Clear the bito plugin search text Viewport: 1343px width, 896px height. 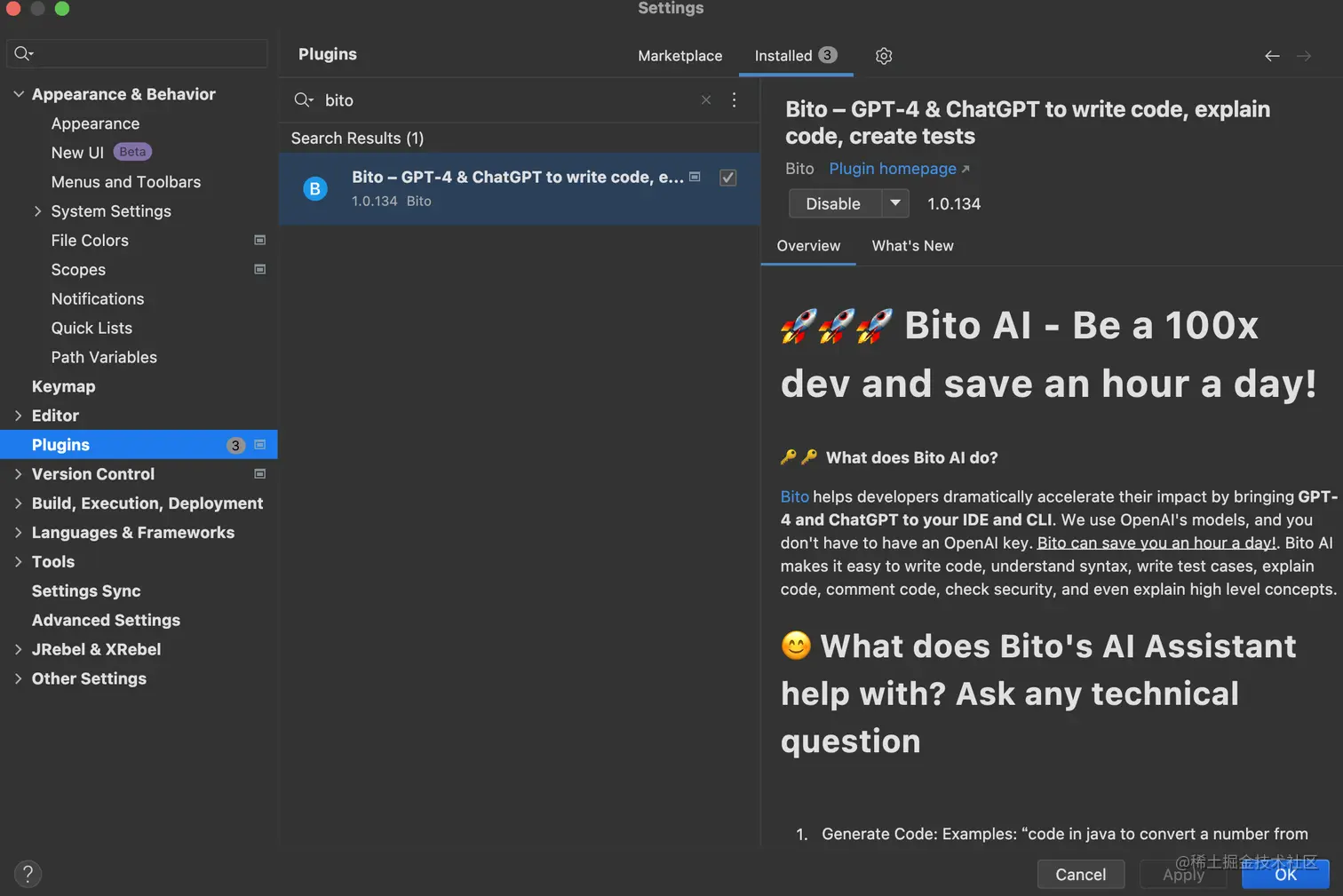pos(706,100)
